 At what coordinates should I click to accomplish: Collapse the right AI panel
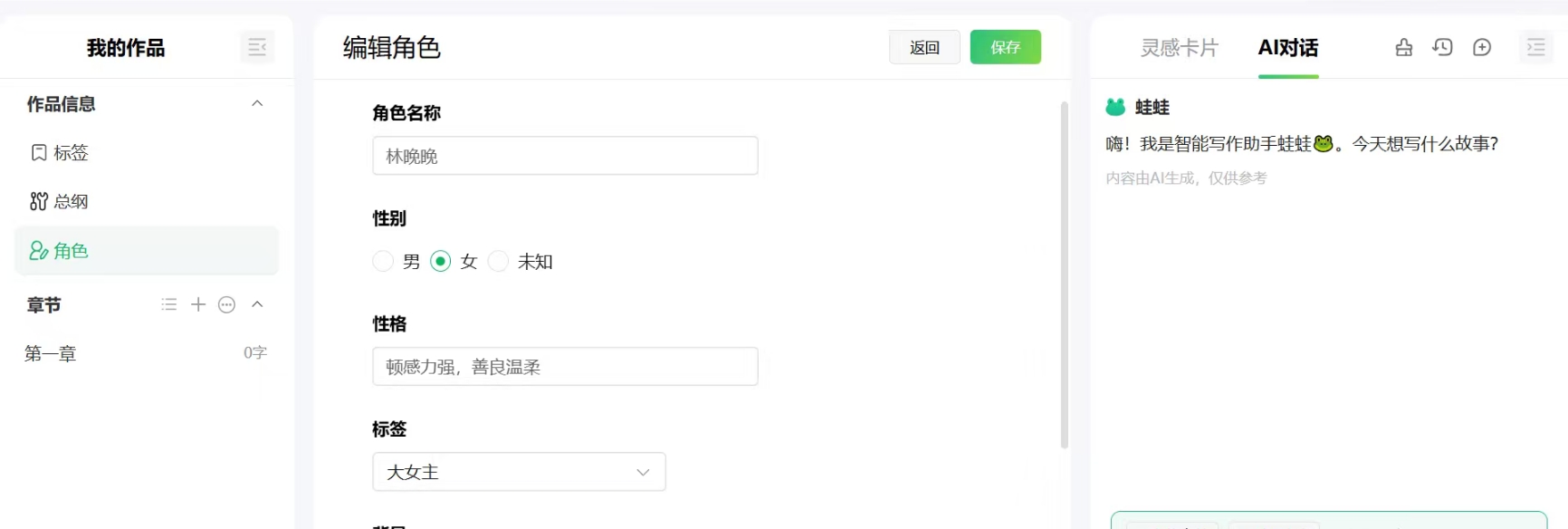coord(1535,47)
